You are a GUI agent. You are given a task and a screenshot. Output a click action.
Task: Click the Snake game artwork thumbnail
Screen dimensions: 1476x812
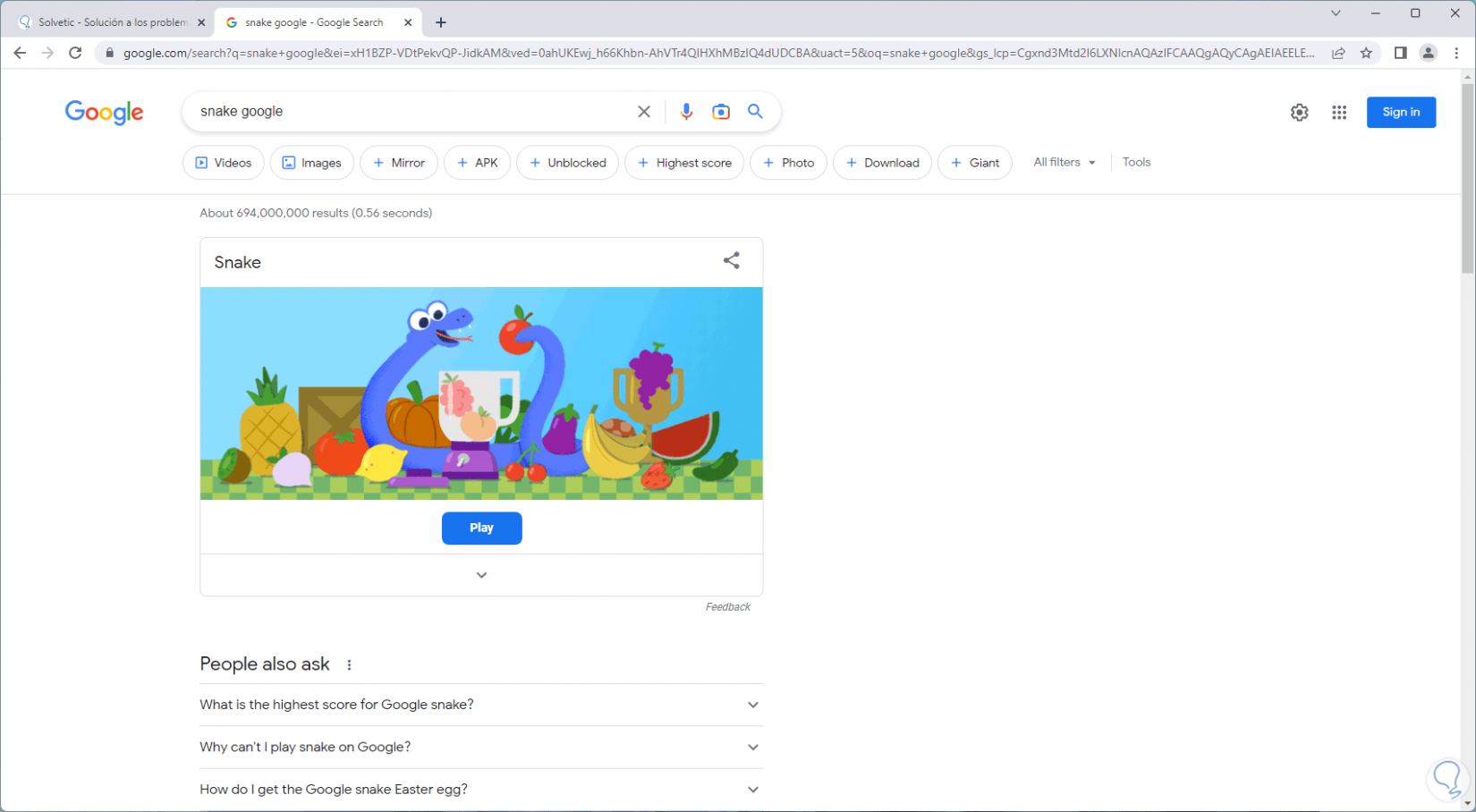click(x=481, y=393)
